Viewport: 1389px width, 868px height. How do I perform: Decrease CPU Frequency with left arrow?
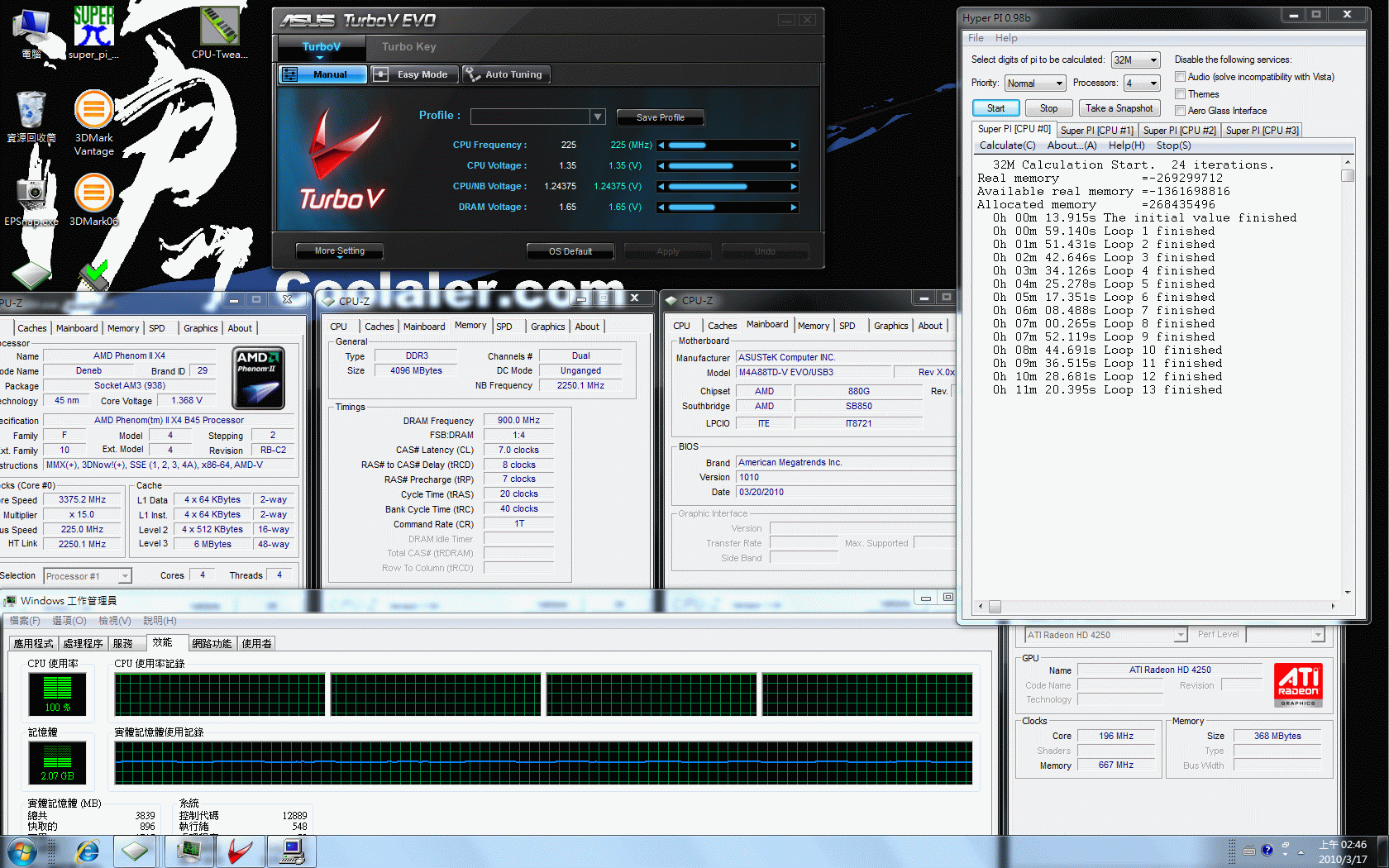coord(661,145)
